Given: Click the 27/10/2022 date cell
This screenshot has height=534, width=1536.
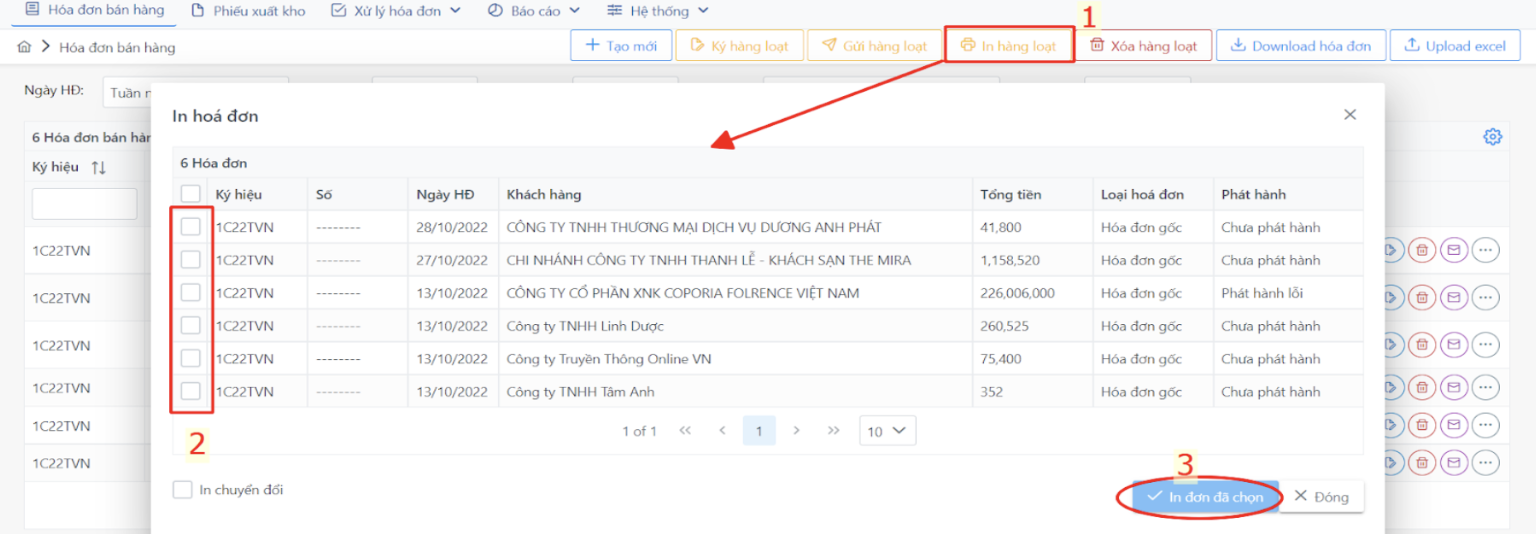Looking at the screenshot, I should tap(452, 260).
